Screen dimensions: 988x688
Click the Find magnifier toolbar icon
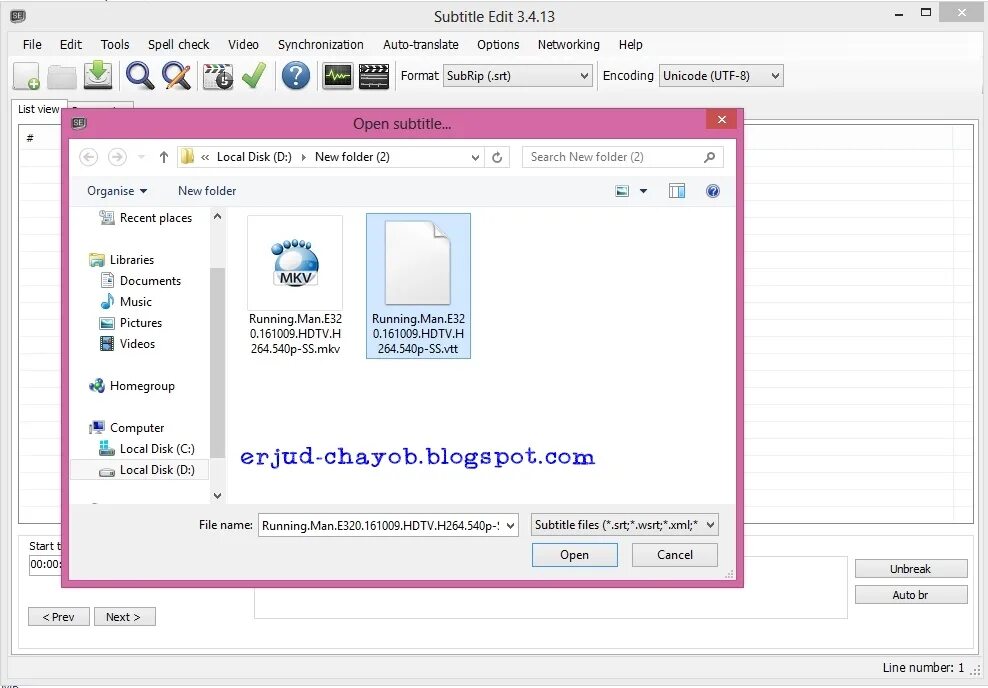point(140,76)
